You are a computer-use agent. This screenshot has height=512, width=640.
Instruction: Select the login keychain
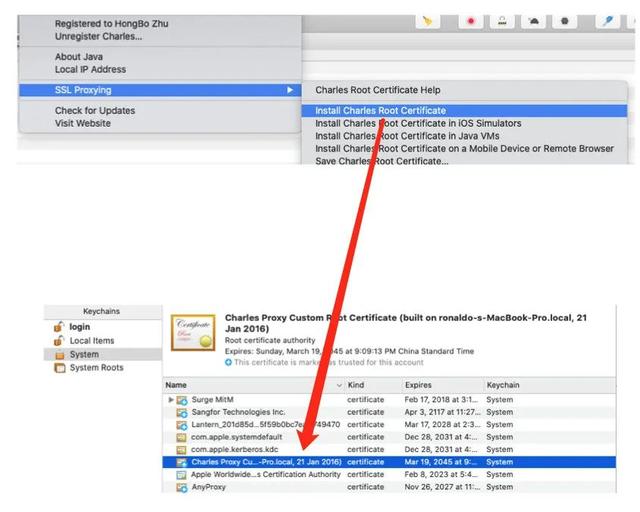click(79, 327)
